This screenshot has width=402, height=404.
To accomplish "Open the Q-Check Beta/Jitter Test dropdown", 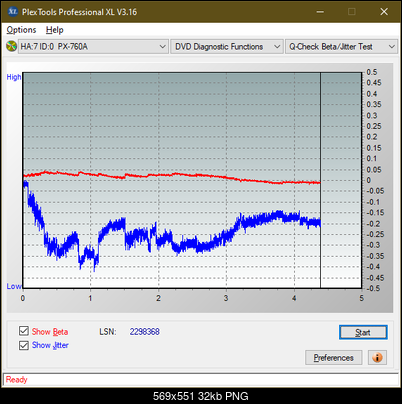I will [x=342, y=47].
